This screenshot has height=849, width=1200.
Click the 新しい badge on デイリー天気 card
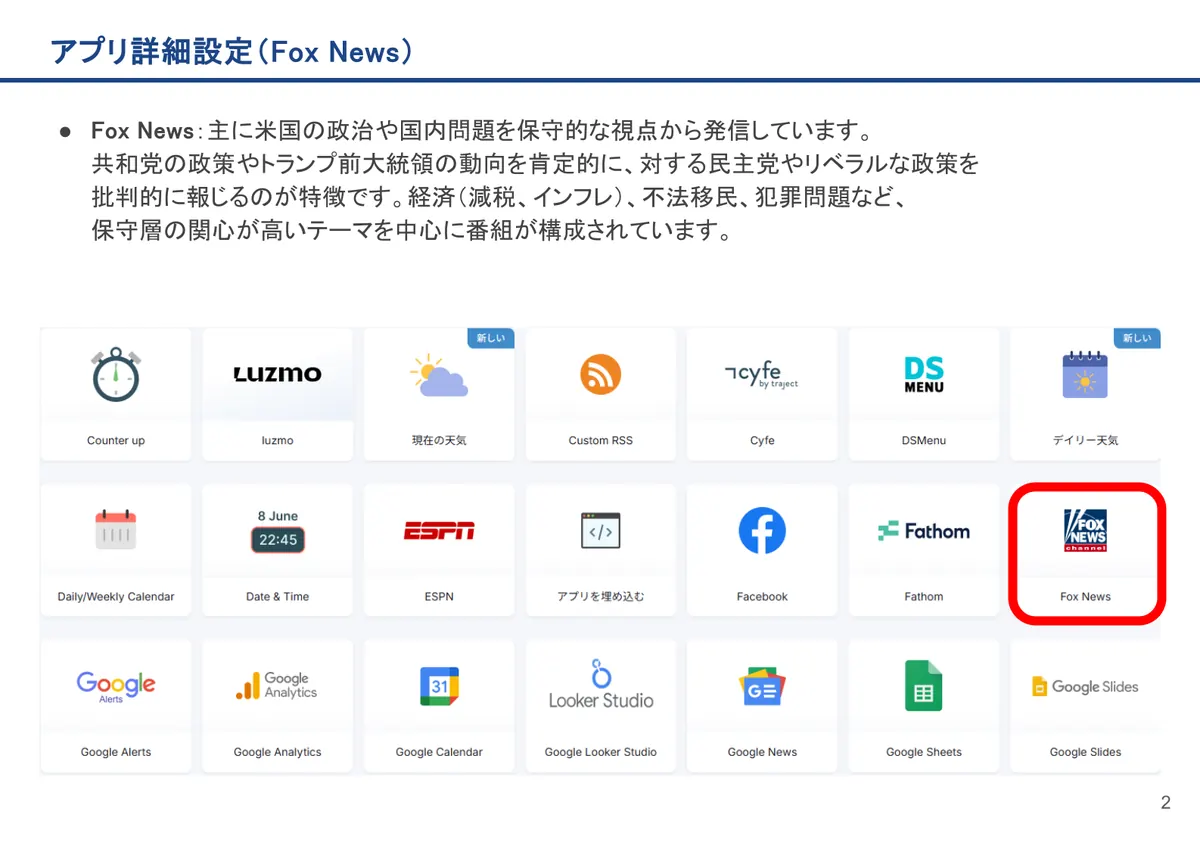pyautogui.click(x=1137, y=338)
